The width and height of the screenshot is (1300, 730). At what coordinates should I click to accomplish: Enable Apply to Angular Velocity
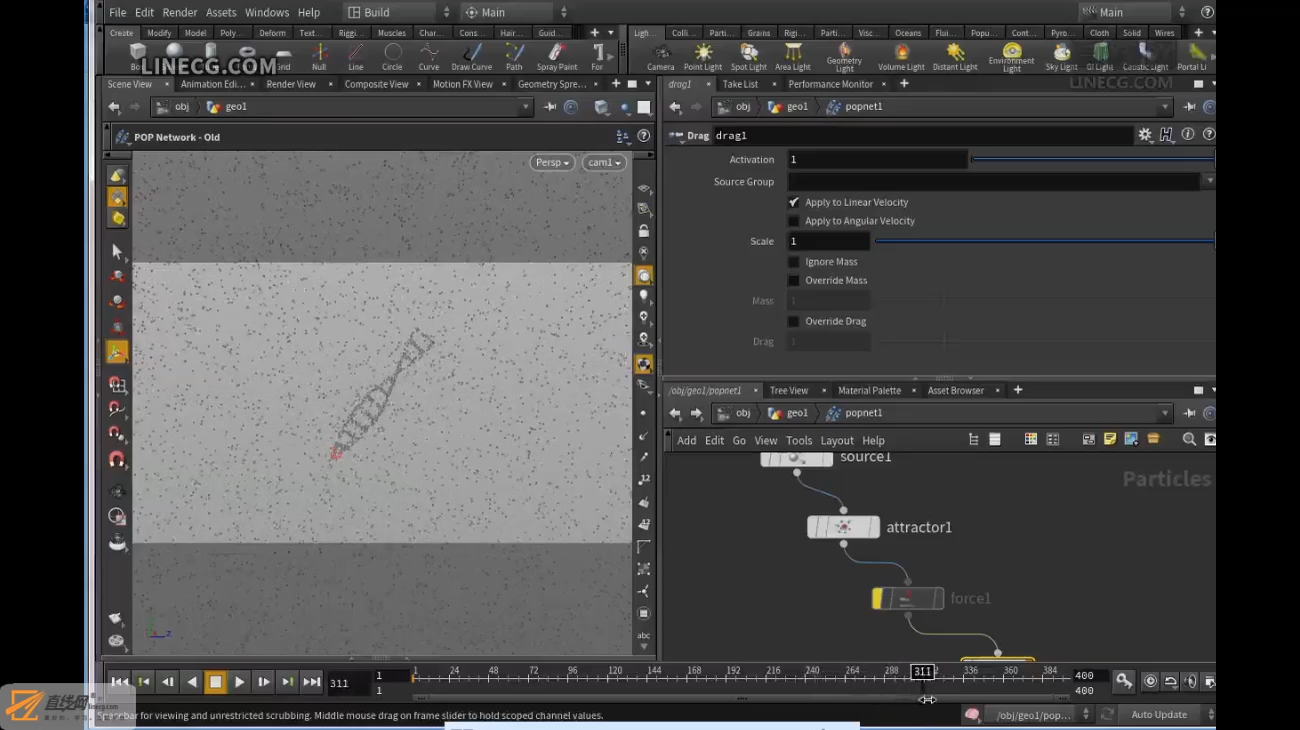794,221
